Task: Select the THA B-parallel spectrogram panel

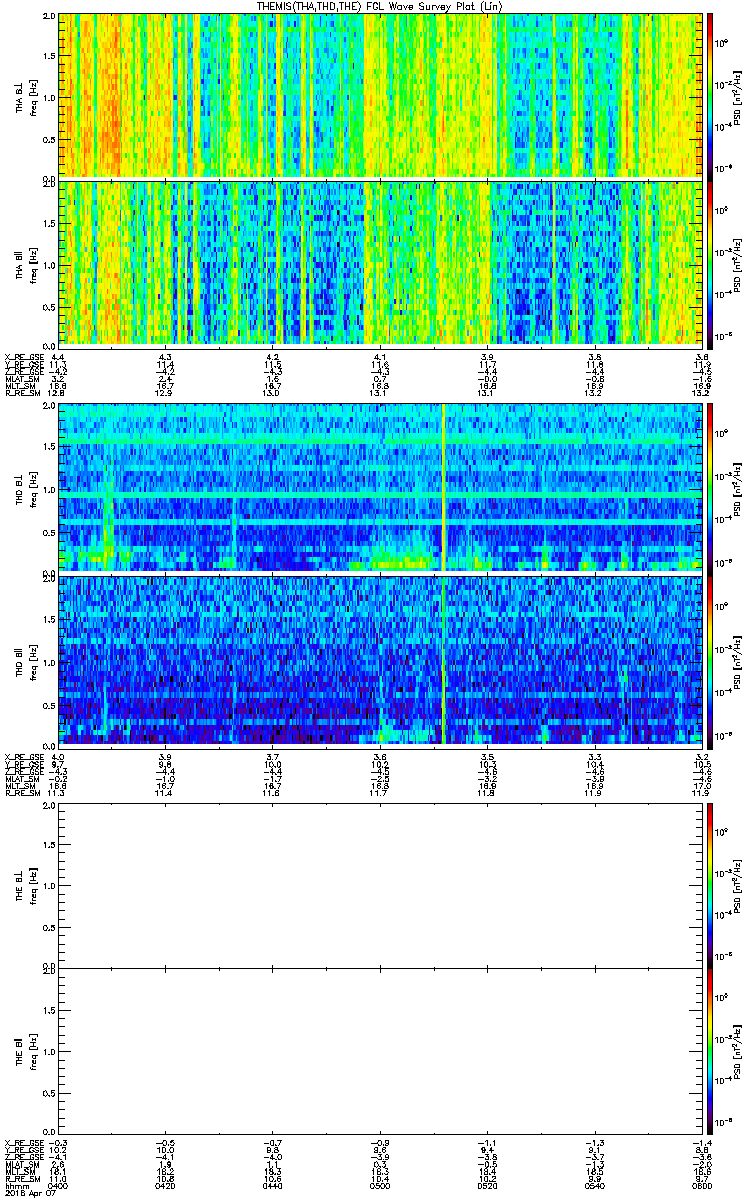Action: pyautogui.click(x=380, y=263)
